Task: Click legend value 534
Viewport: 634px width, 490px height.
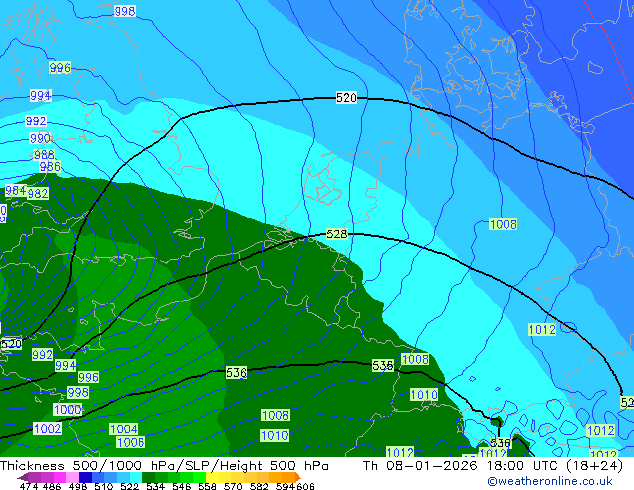Action: tap(155, 486)
